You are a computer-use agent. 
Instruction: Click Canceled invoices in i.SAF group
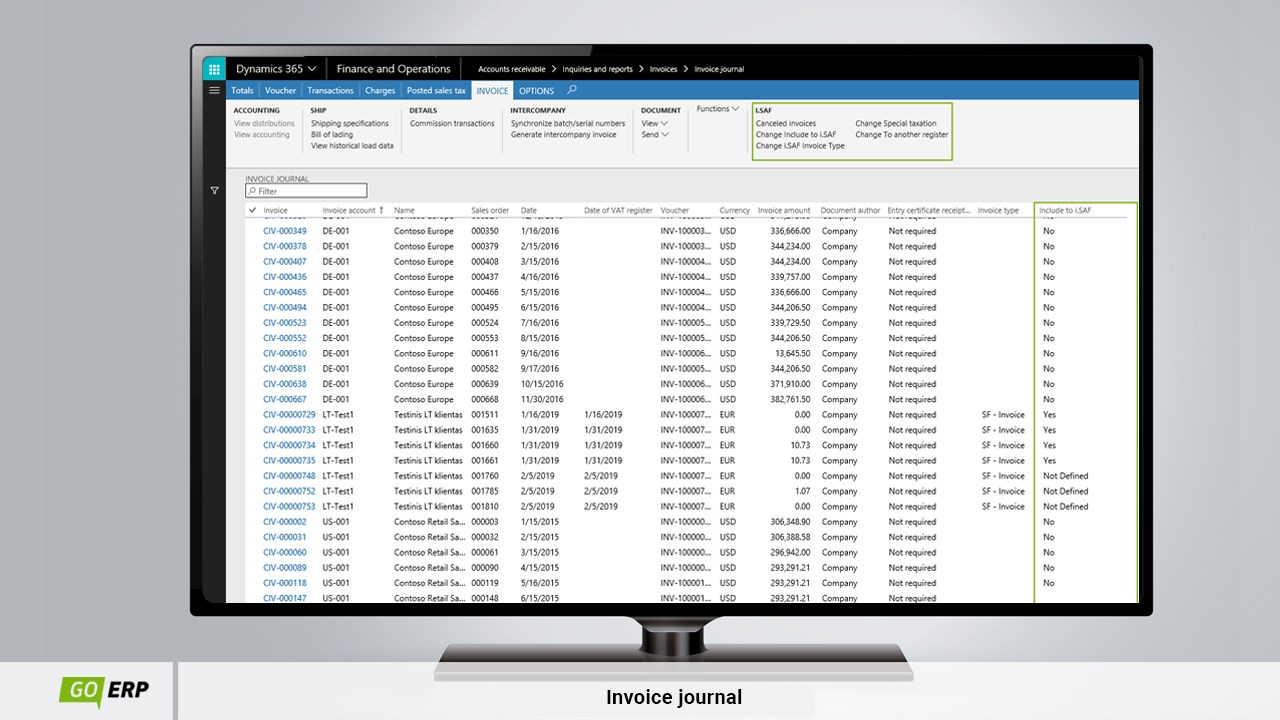click(786, 123)
